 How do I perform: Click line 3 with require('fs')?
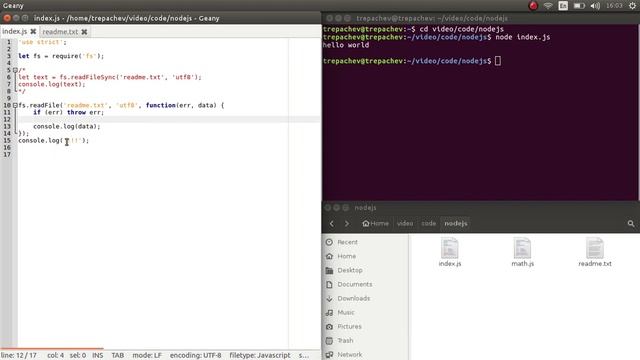click(61, 56)
